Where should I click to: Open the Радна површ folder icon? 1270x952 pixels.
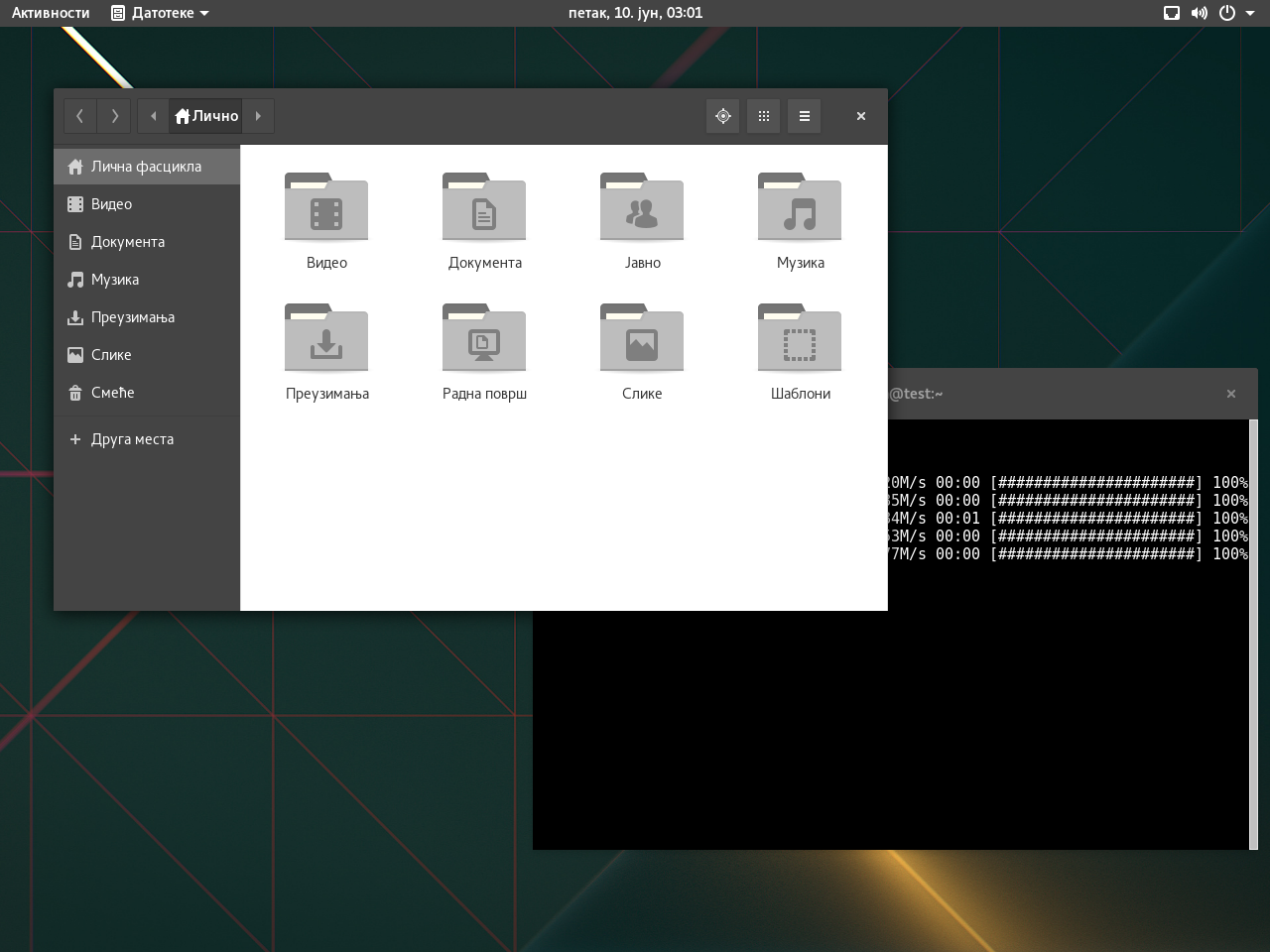[x=484, y=338]
